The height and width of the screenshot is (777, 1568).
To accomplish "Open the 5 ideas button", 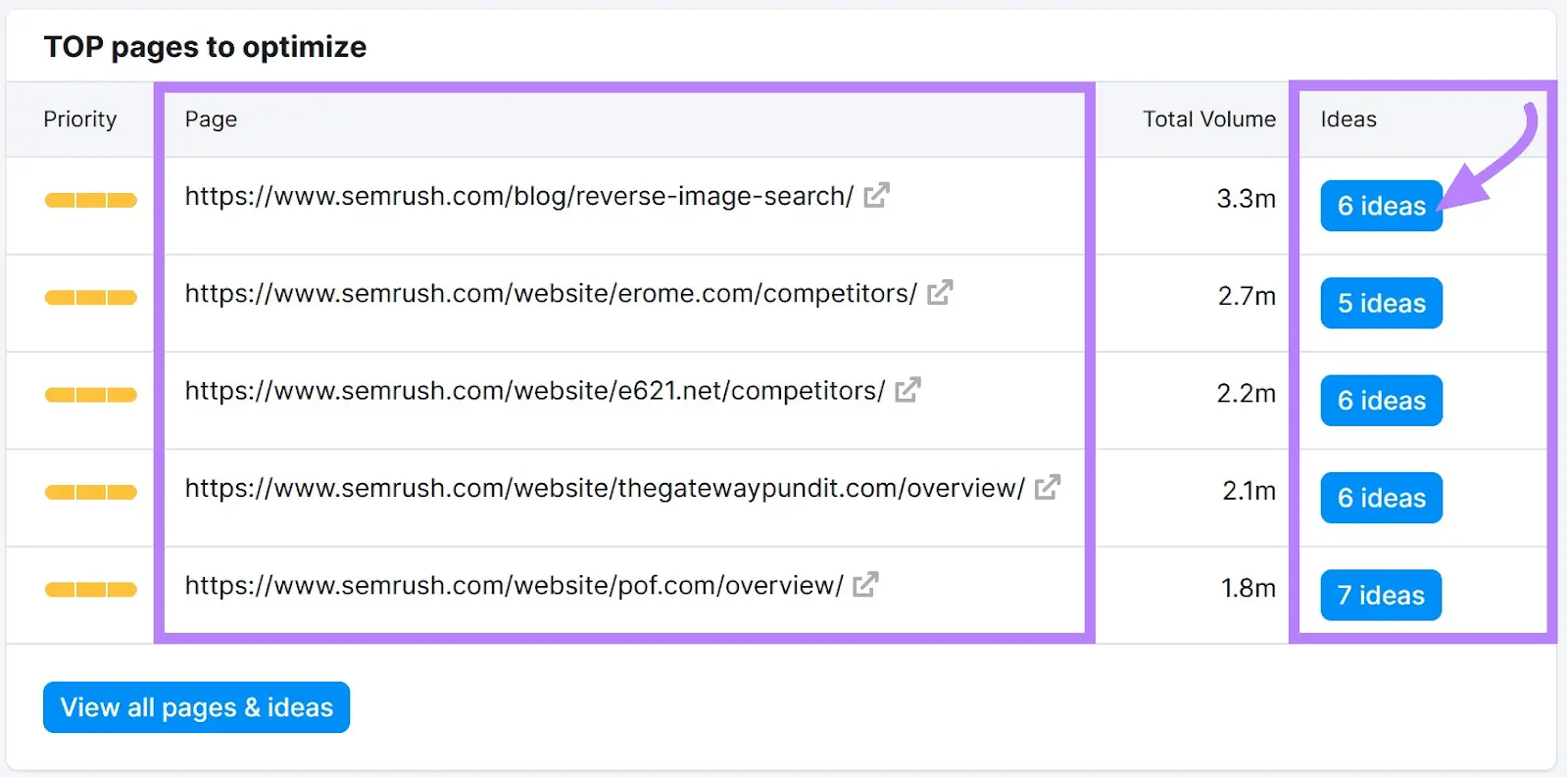I will pos(1381,304).
